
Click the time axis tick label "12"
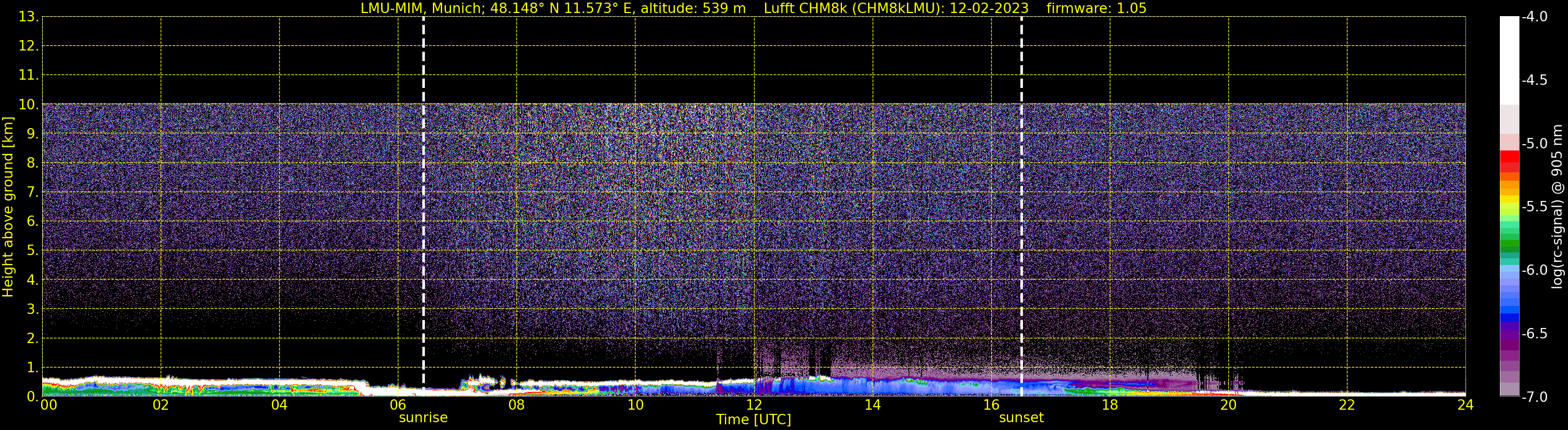[x=754, y=405]
